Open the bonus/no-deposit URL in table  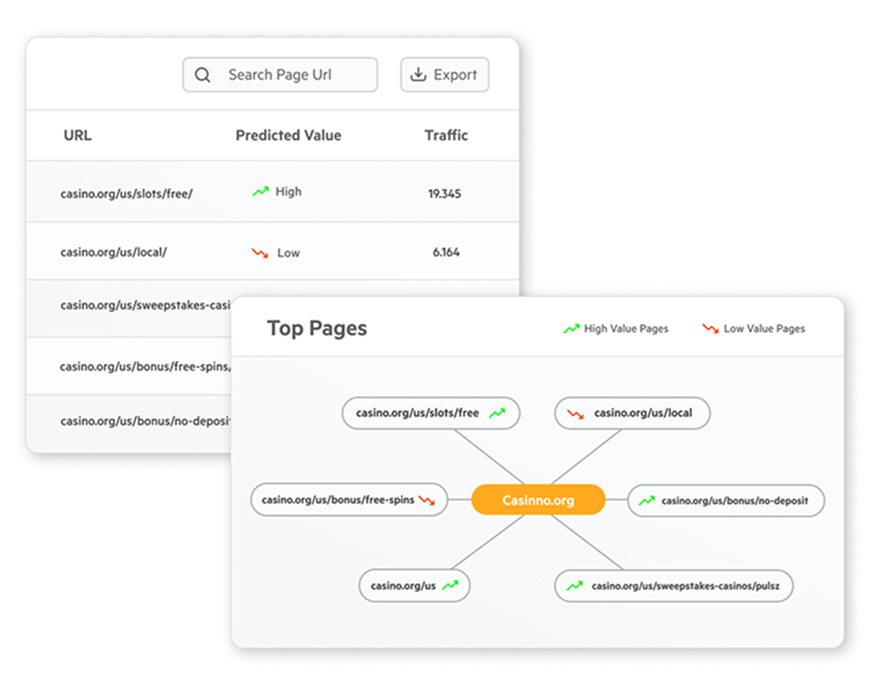coord(145,421)
